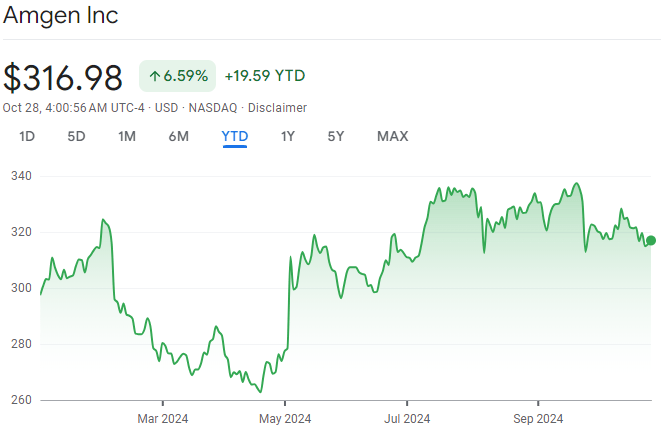Viewport: 661px width, 431px height.
Task: Click the green current-price dot on chart
Action: [x=651, y=240]
